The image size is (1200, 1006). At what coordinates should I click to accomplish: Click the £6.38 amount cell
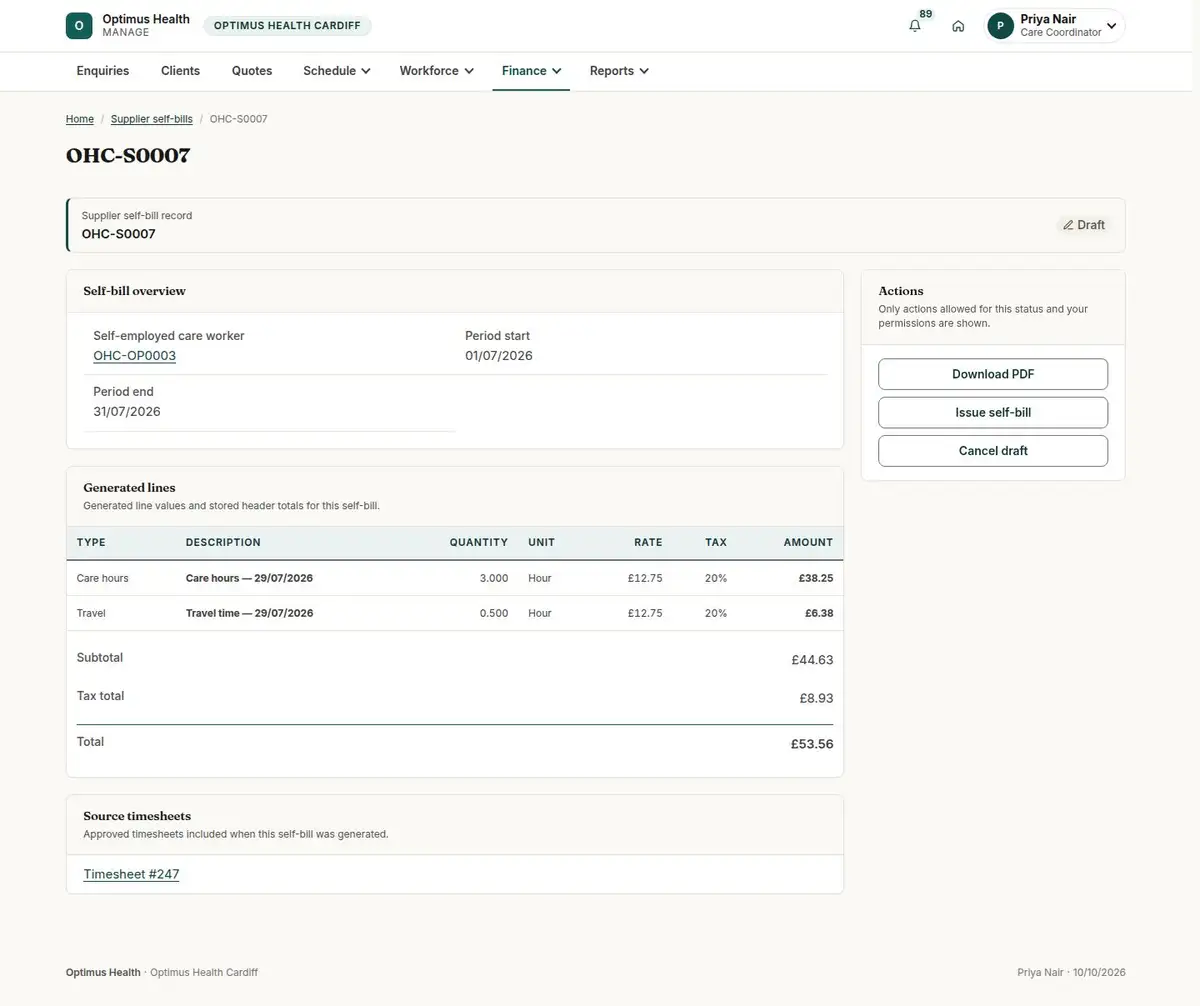(x=819, y=613)
